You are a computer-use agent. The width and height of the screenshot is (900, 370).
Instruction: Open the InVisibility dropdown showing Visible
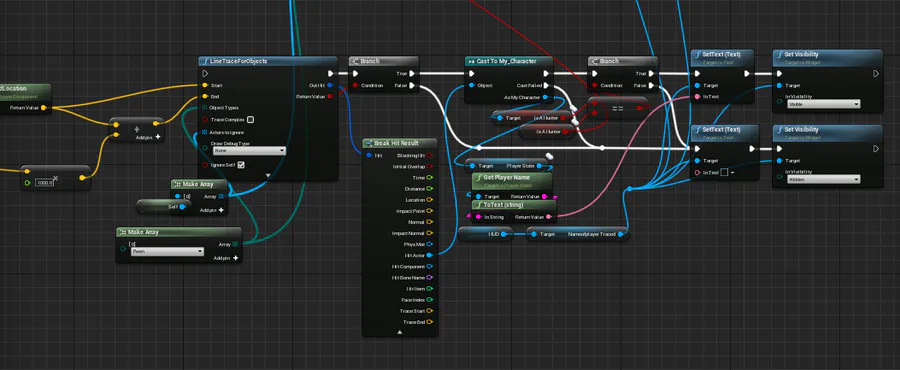[824, 104]
